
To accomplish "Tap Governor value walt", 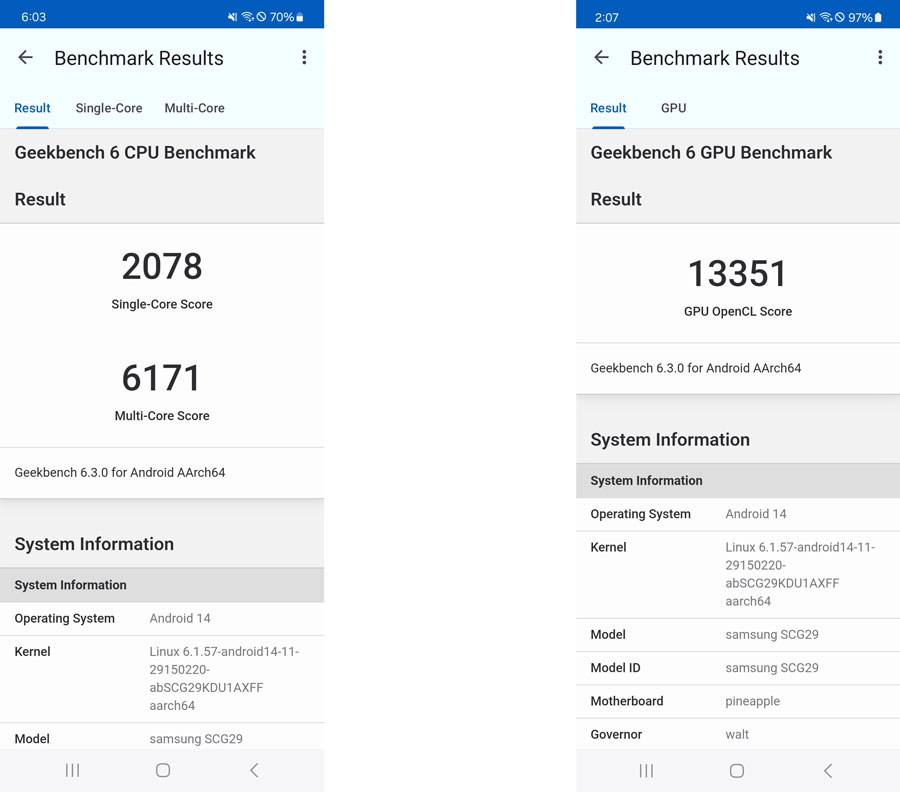I will (x=737, y=734).
